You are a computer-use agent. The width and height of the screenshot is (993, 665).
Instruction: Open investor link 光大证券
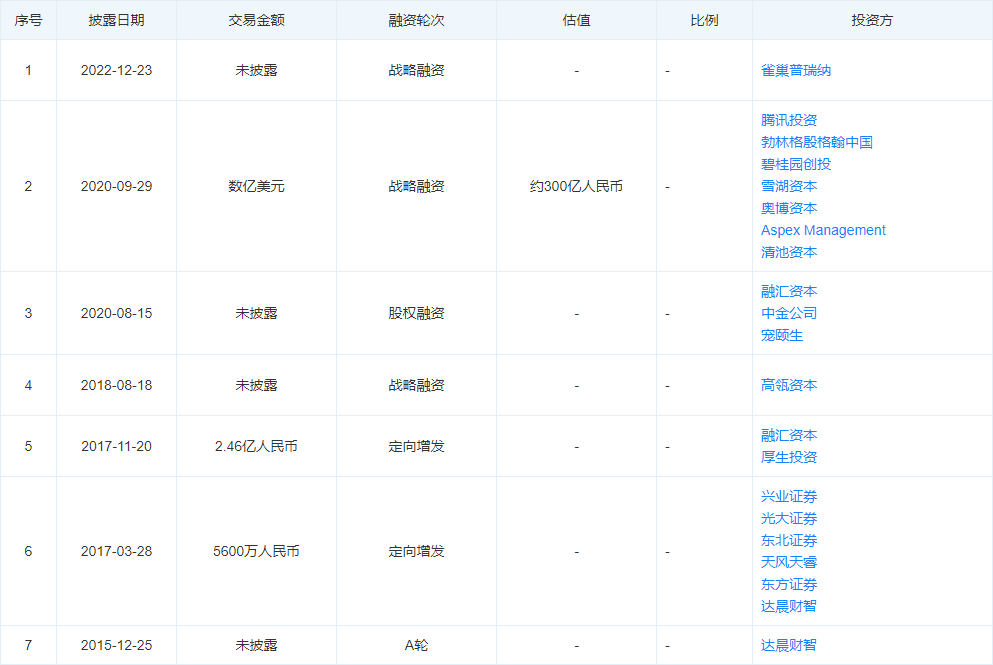788,519
